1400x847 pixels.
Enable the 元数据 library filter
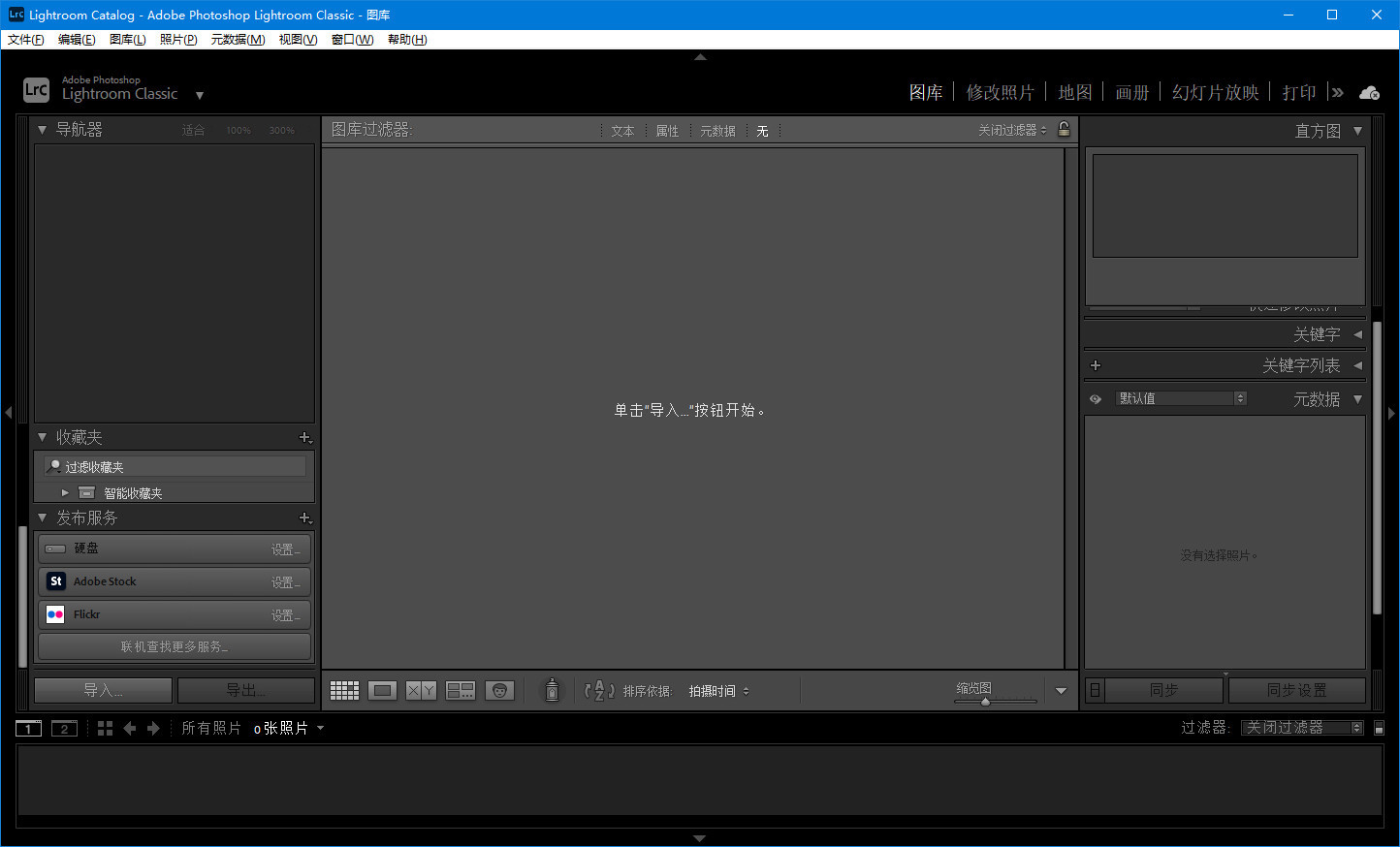coord(717,130)
